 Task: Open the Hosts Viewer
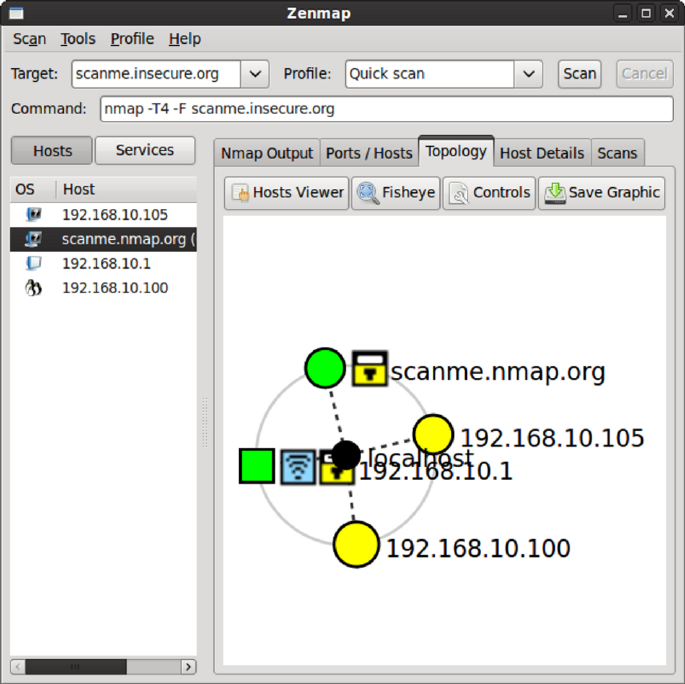(x=287, y=193)
